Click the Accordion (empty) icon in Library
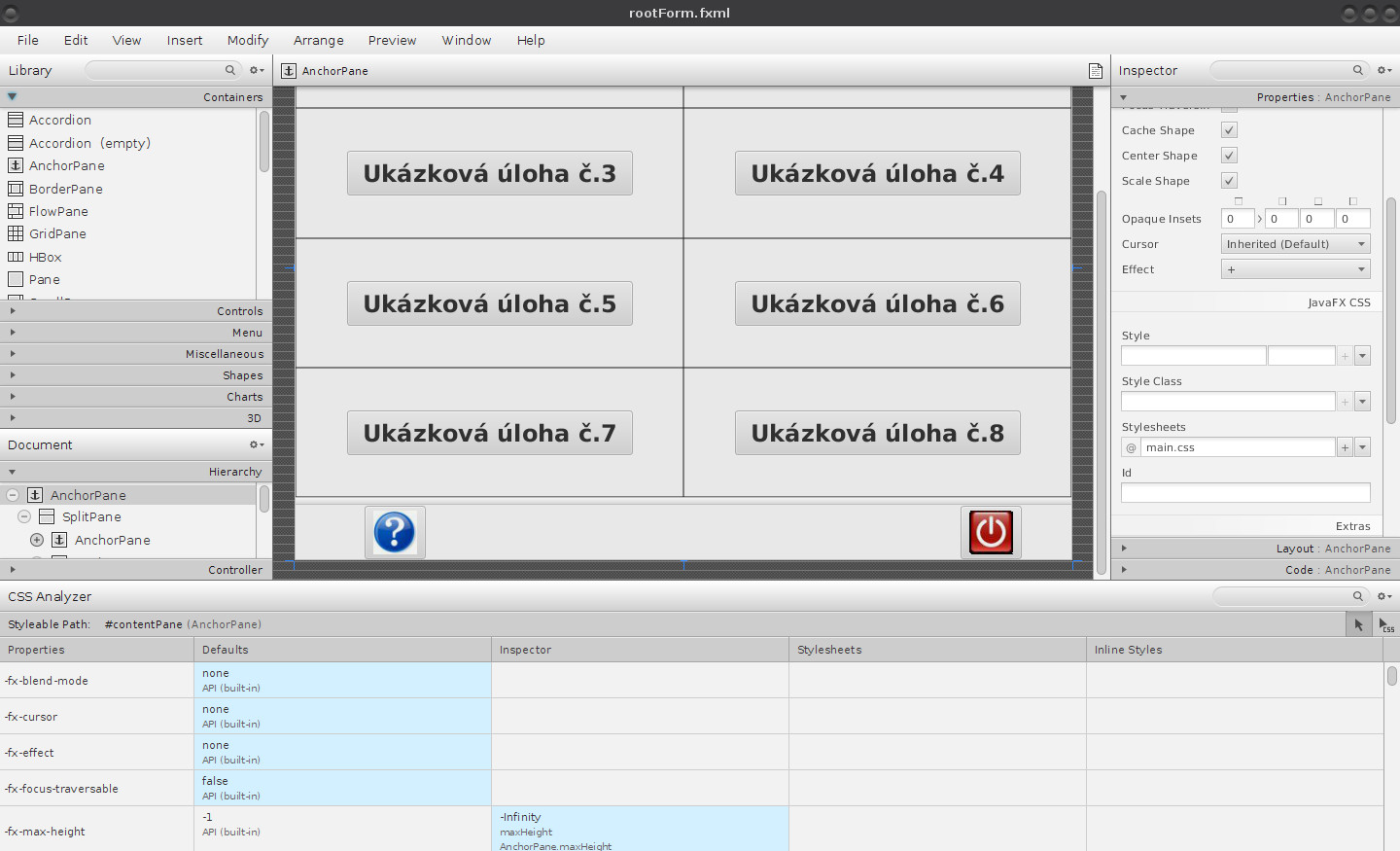This screenshot has width=1400, height=851. pos(16,143)
